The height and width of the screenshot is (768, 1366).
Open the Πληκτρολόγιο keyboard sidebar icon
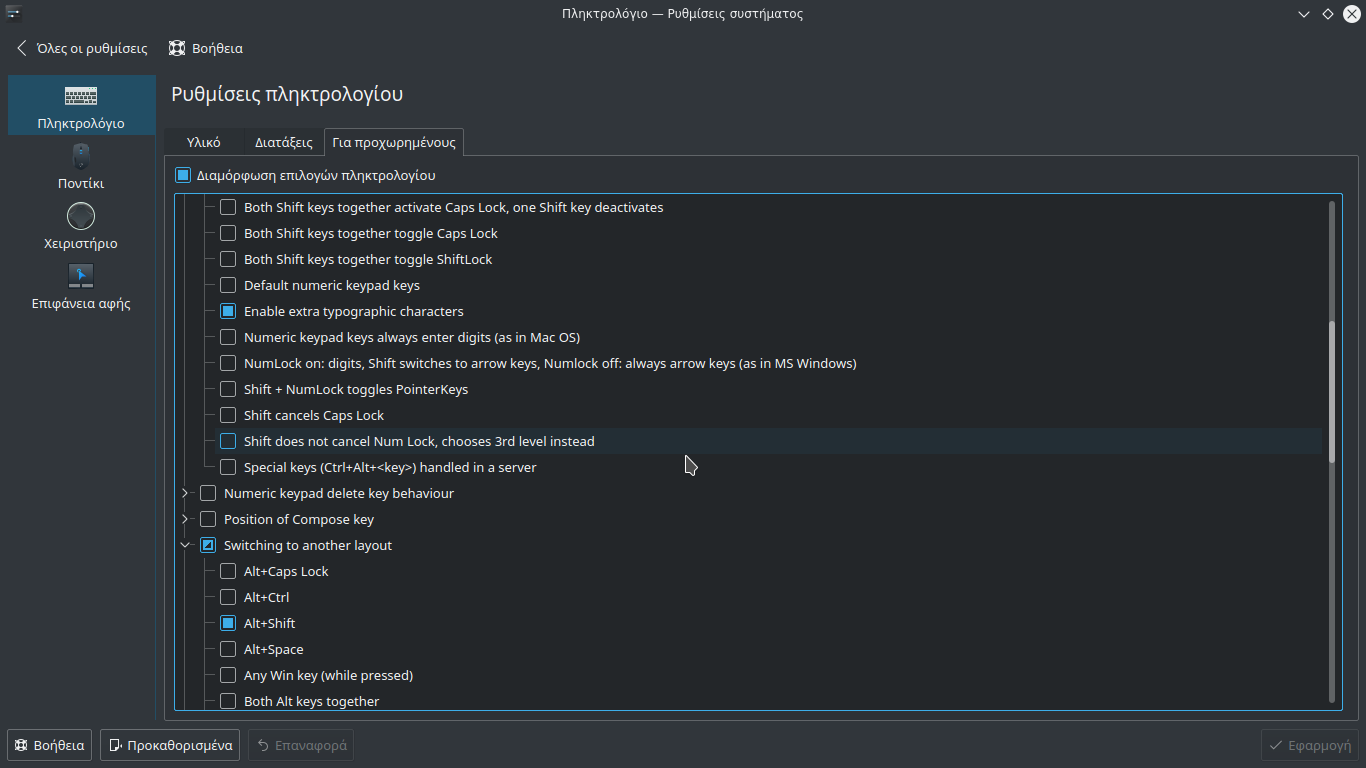(x=81, y=97)
